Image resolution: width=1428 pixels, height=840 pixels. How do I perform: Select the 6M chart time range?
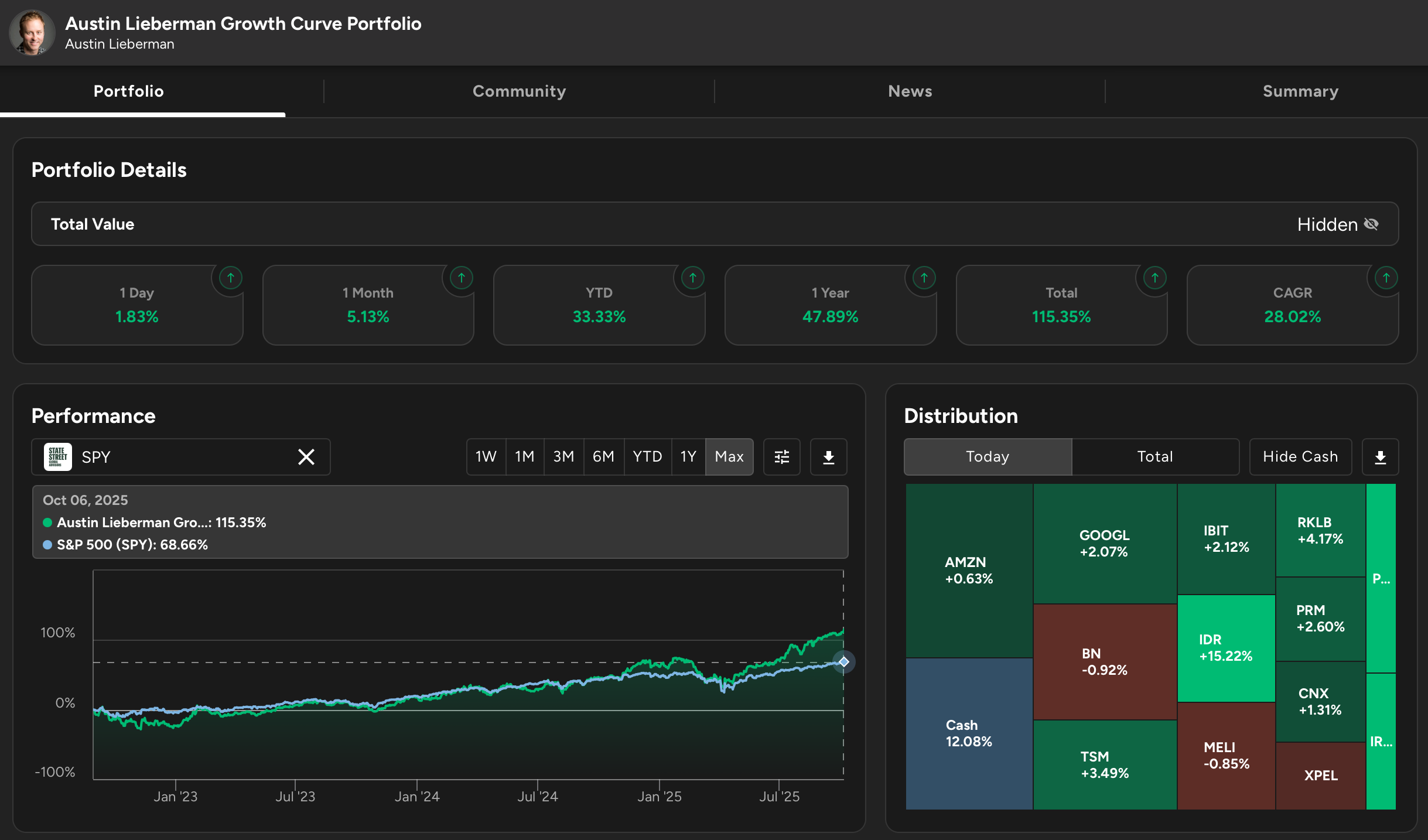(x=603, y=457)
